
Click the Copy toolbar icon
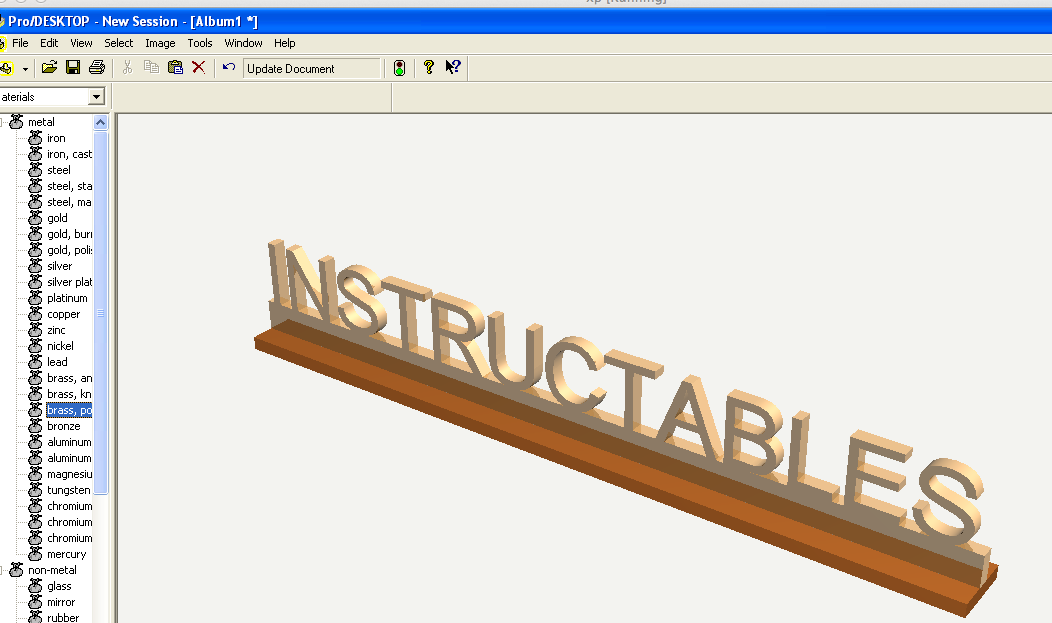[151, 67]
